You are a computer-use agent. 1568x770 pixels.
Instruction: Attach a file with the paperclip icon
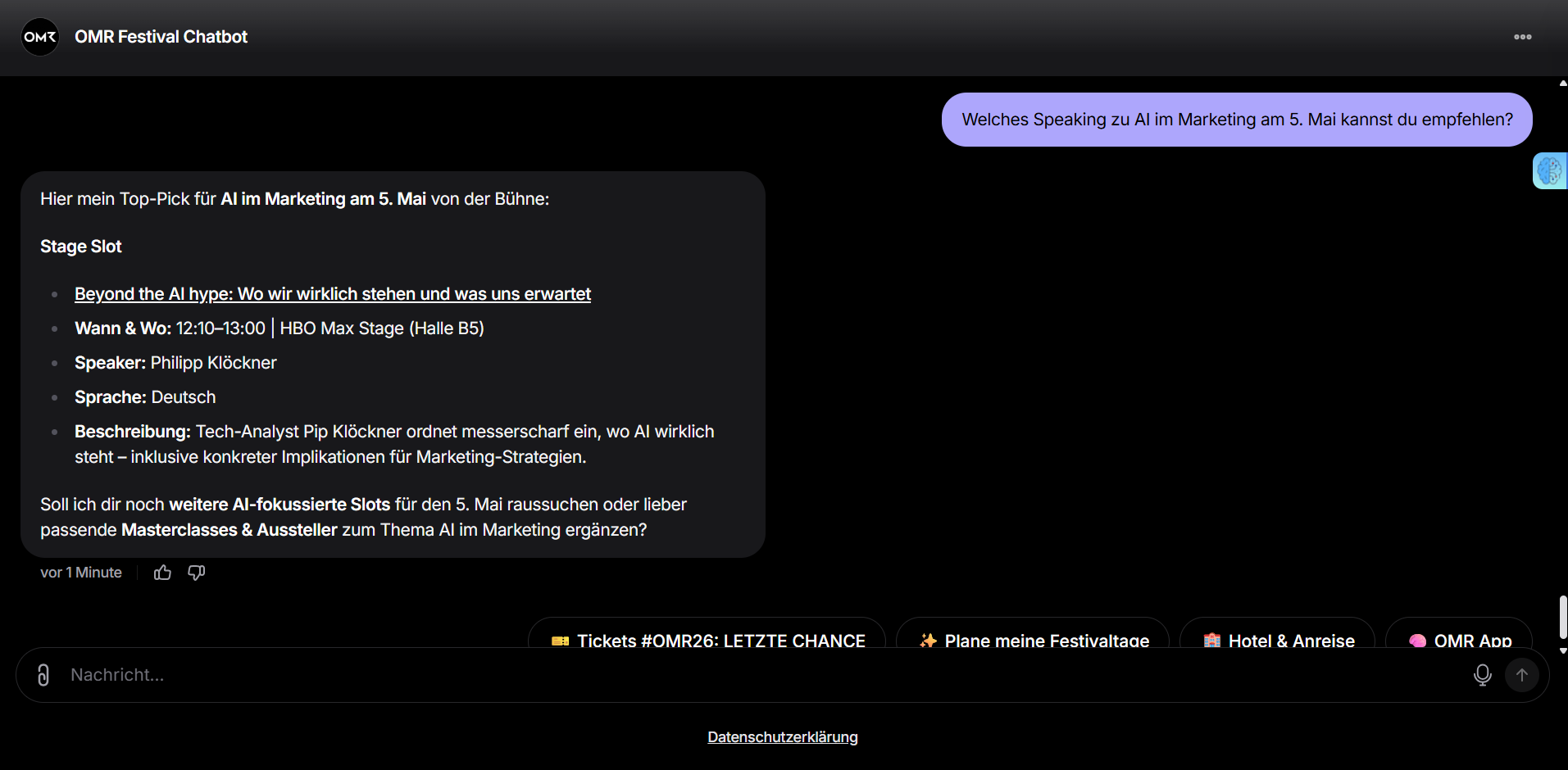point(43,675)
